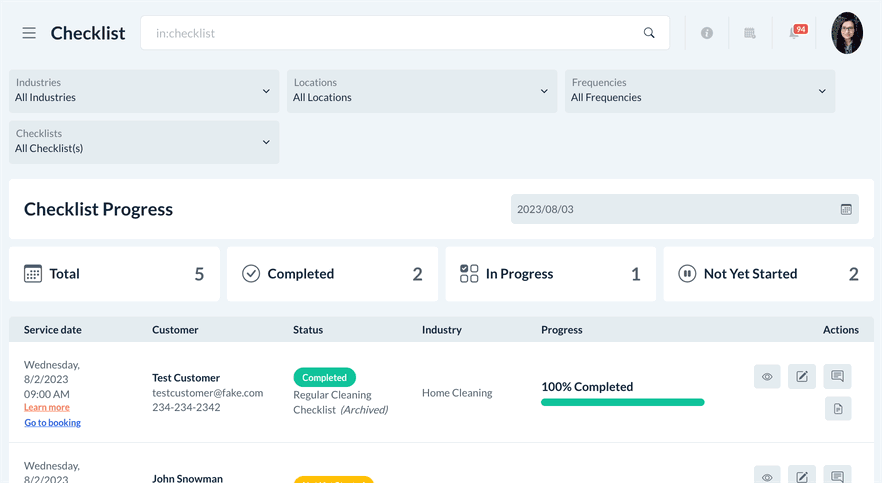Click the Learn more link
The height and width of the screenshot is (483, 882).
point(47,408)
